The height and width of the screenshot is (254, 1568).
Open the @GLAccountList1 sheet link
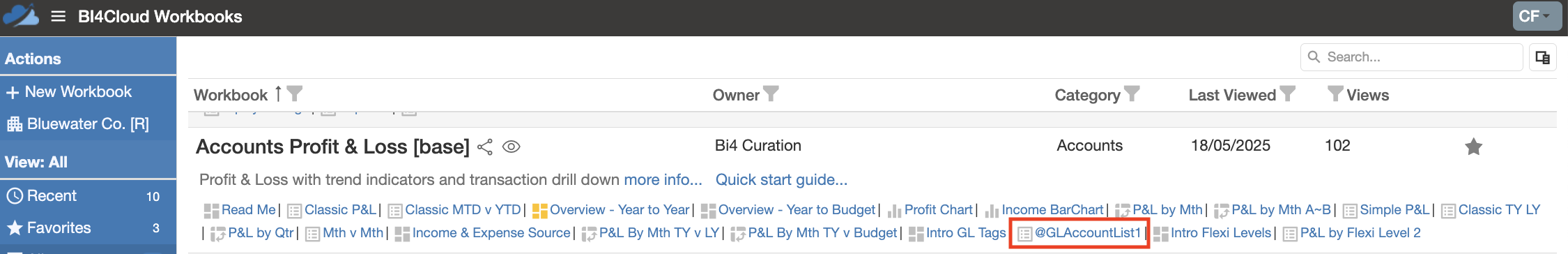pyautogui.click(x=1087, y=233)
